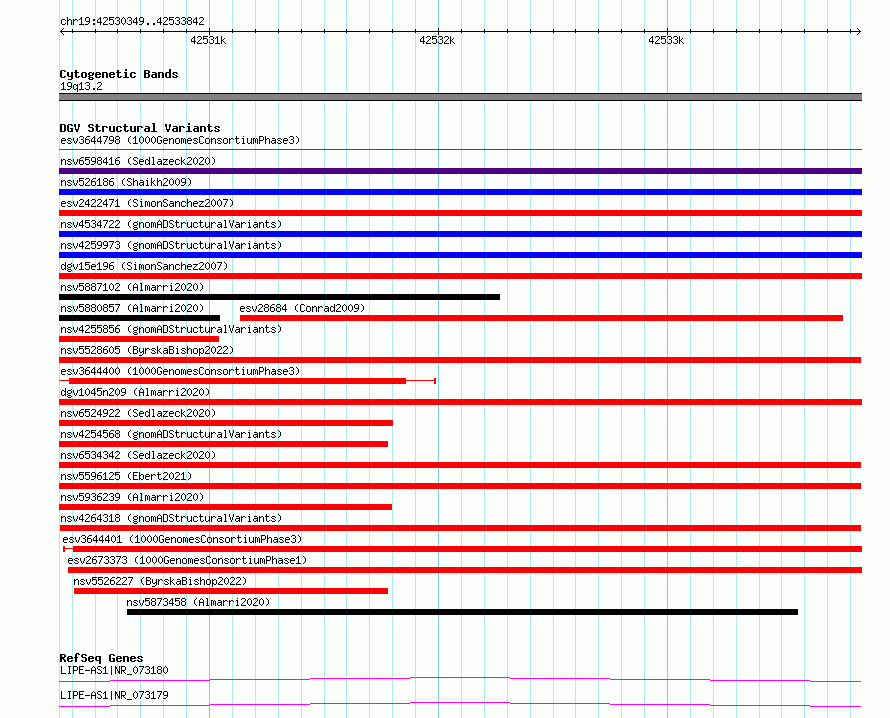This screenshot has width=890, height=718.
Task: Open the Cytogenetic Bands track heading
Action: tap(119, 74)
